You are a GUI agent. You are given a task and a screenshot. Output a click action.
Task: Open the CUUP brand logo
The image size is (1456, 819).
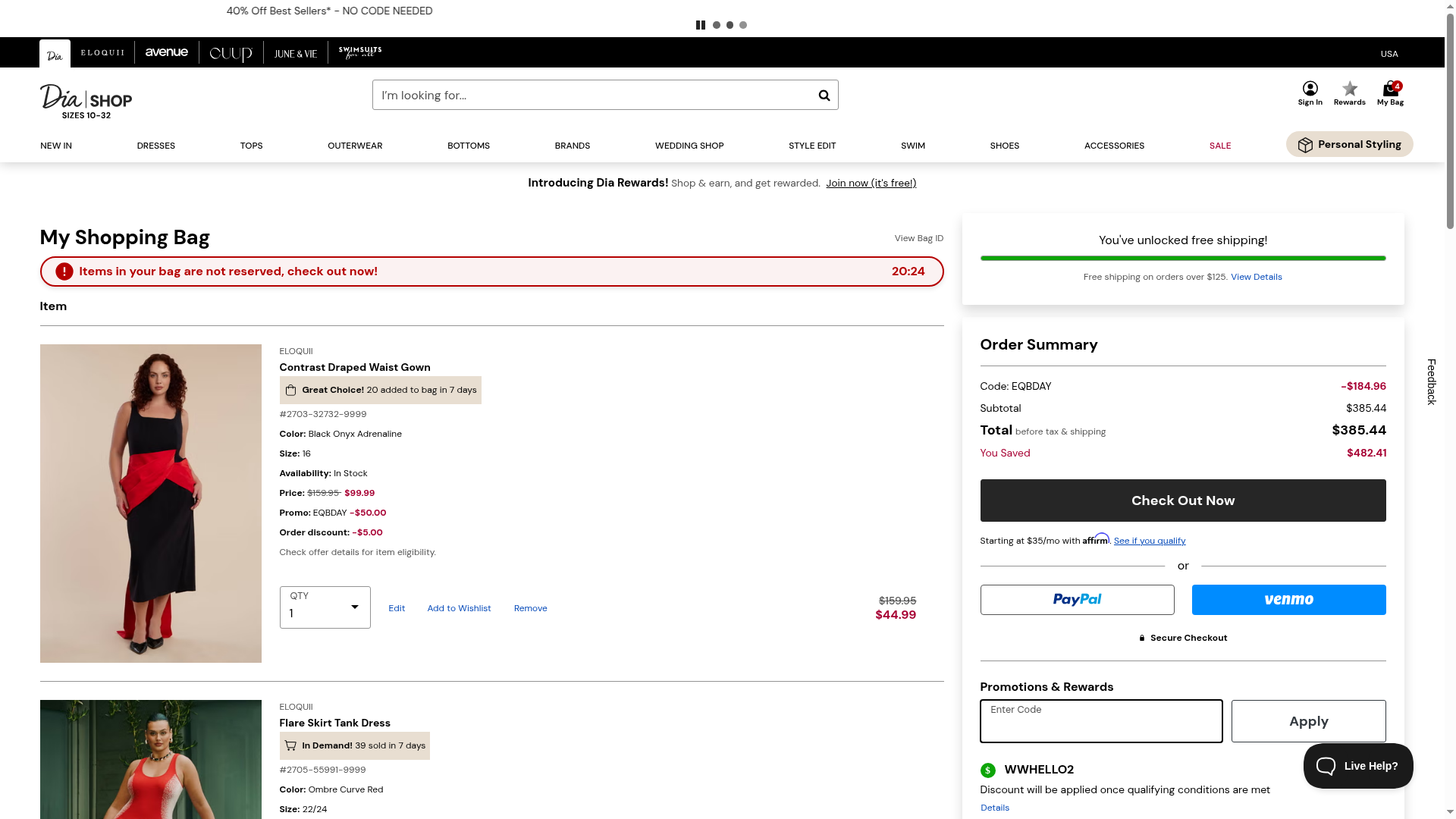[231, 53]
